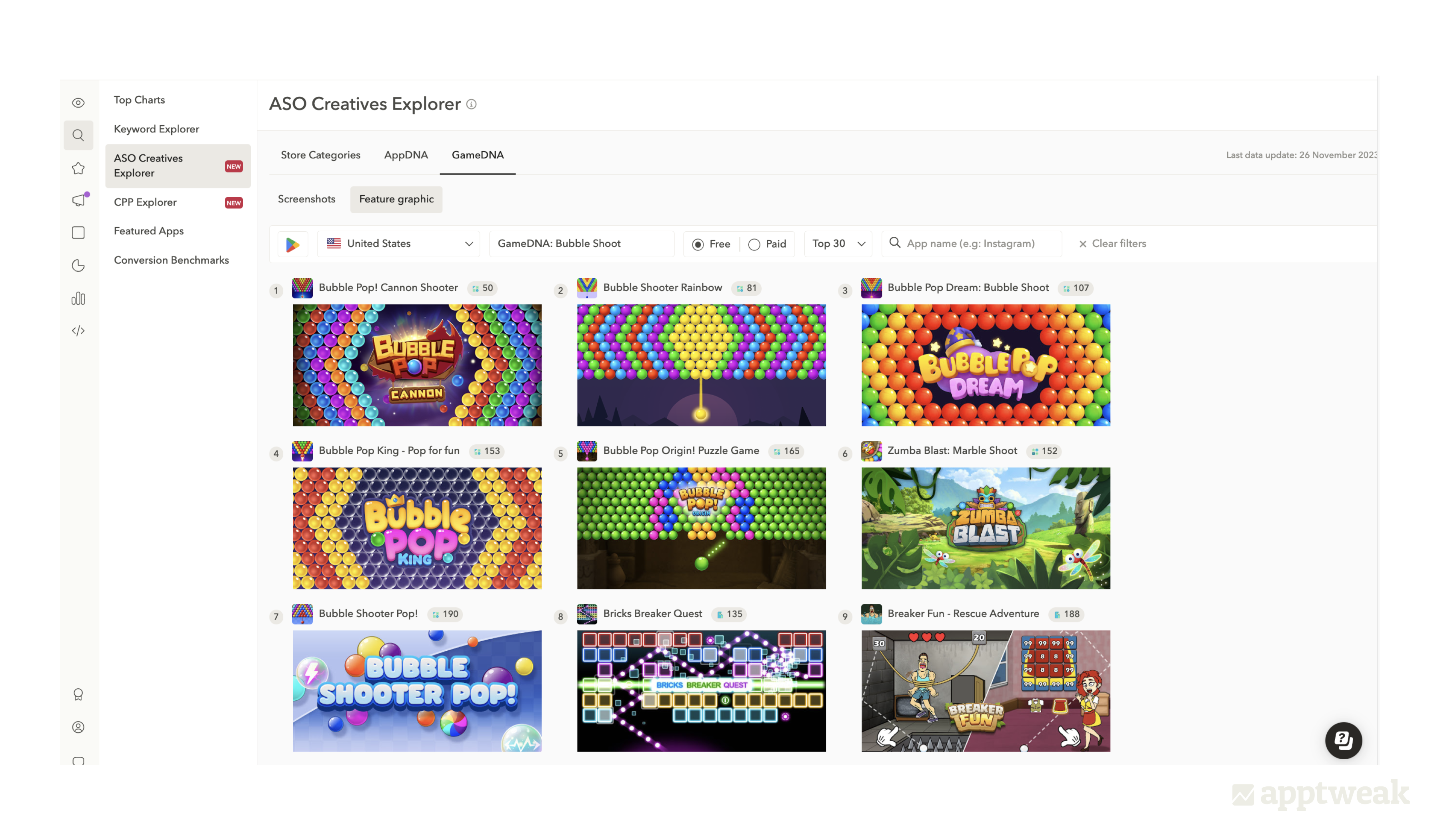
Task: Open the Bubble Pop Dream: Bubble Shoot title
Action: [x=968, y=288]
